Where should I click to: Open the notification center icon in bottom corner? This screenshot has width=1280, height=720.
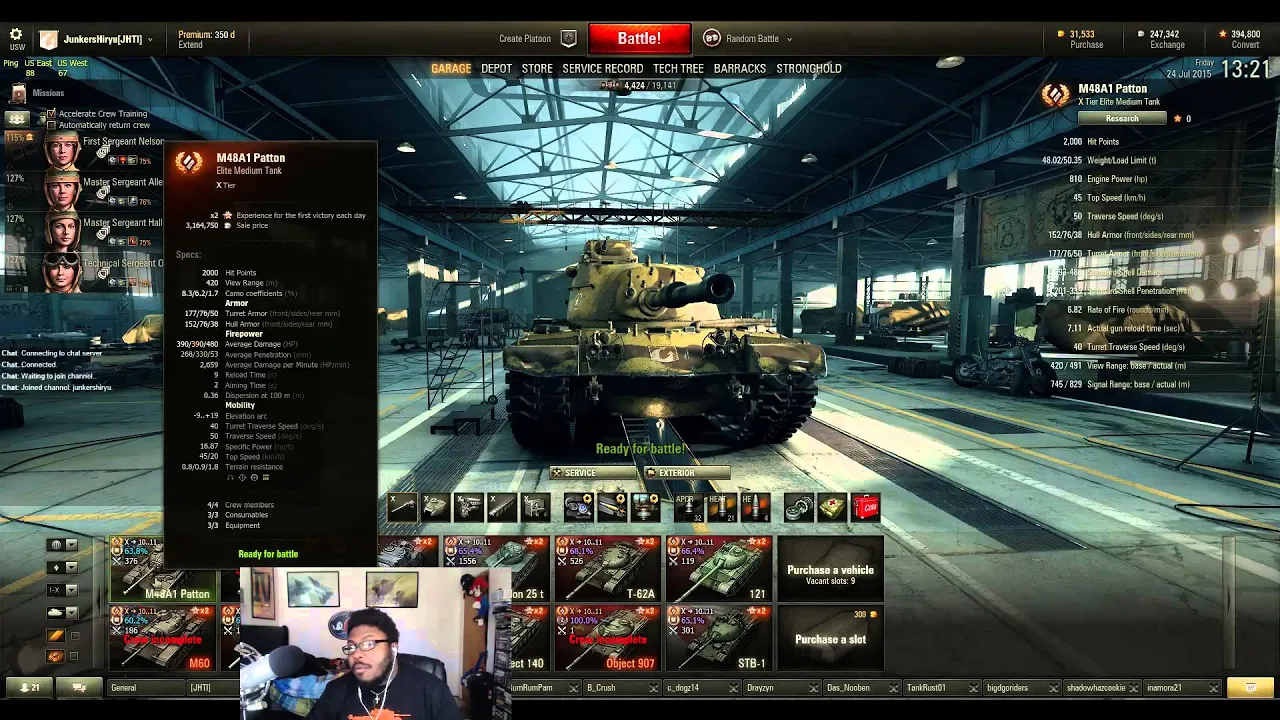[x=1250, y=688]
